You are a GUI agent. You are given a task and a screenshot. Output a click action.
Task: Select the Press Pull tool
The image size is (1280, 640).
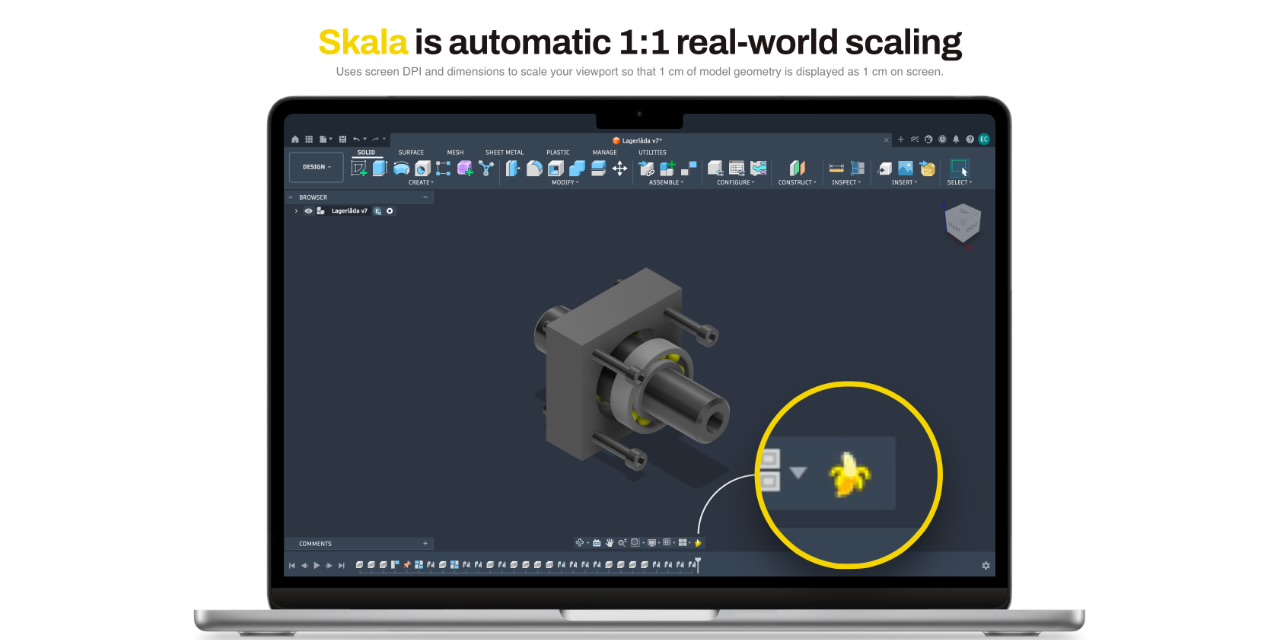[513, 168]
